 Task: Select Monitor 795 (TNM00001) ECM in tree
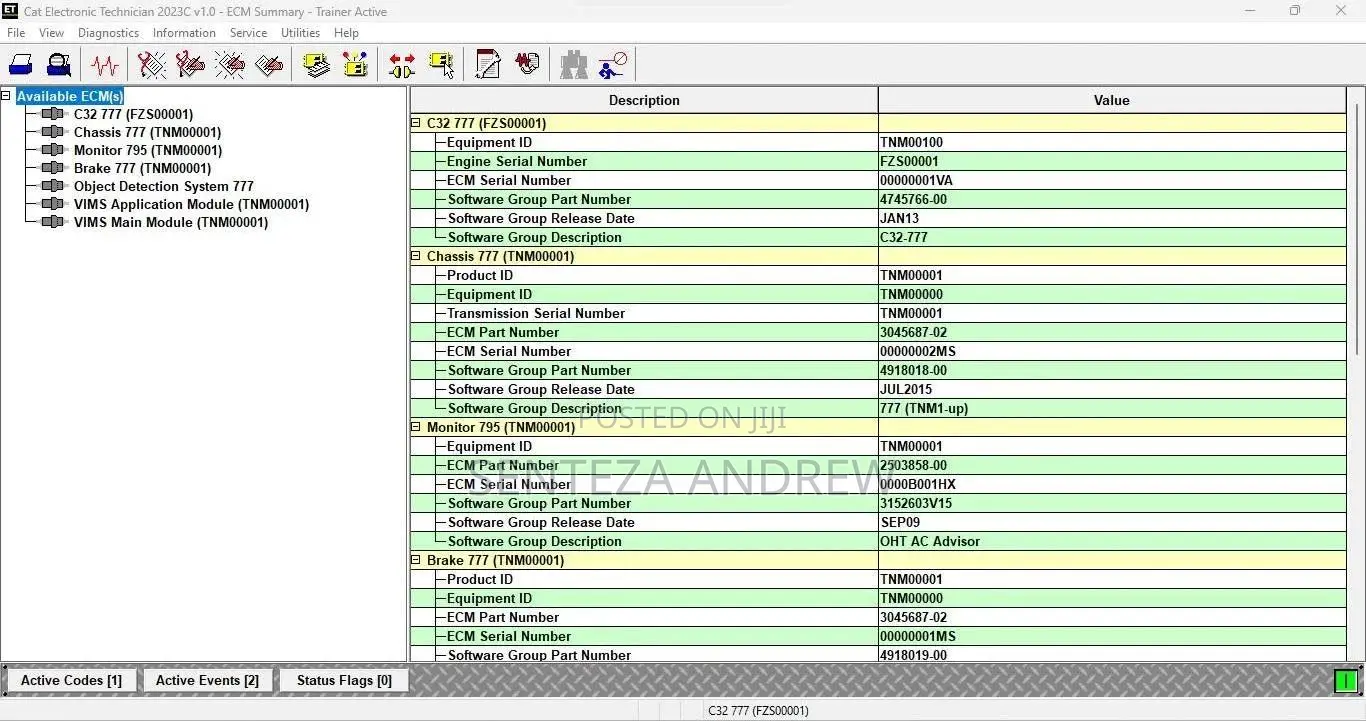(x=147, y=150)
